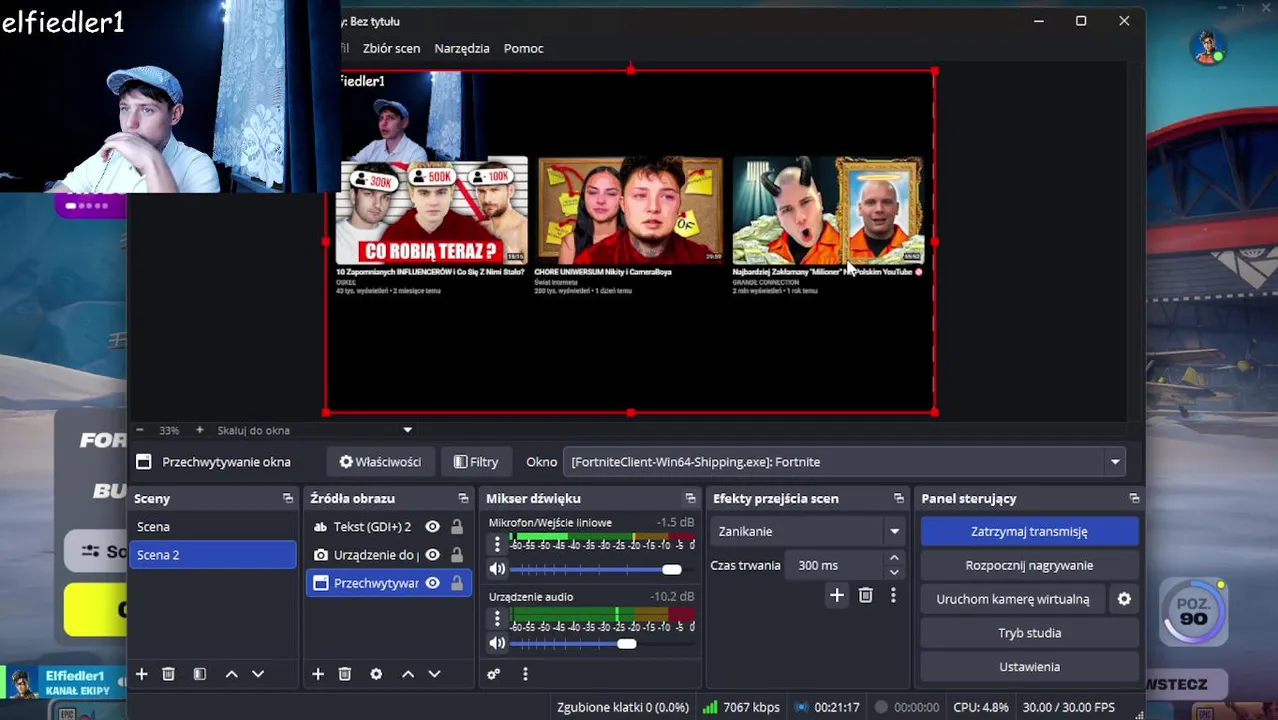This screenshot has width=1278, height=720.
Task: Toggle lock on Tekst (GDI+) 2 source
Action: coord(457,527)
